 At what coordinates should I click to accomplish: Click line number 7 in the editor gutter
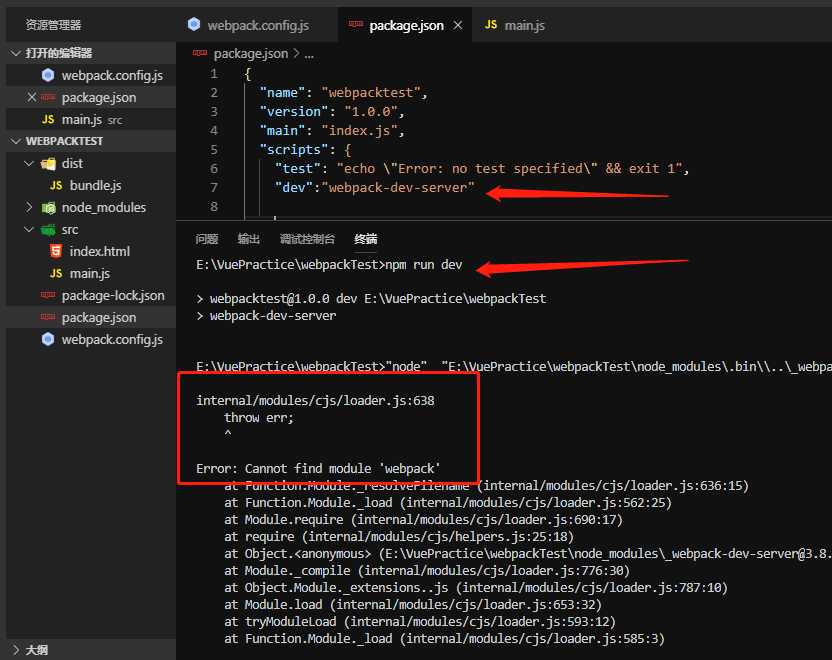point(214,187)
